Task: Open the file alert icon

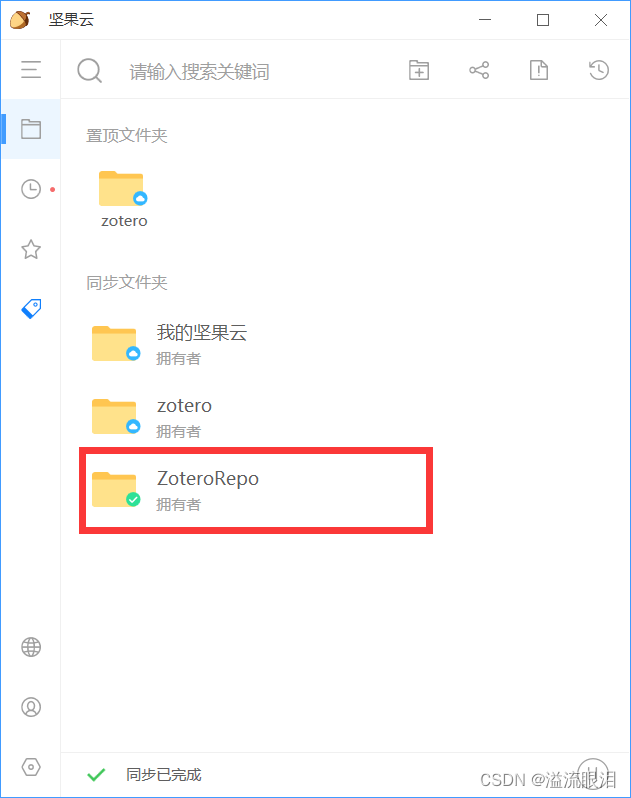Action: click(539, 70)
